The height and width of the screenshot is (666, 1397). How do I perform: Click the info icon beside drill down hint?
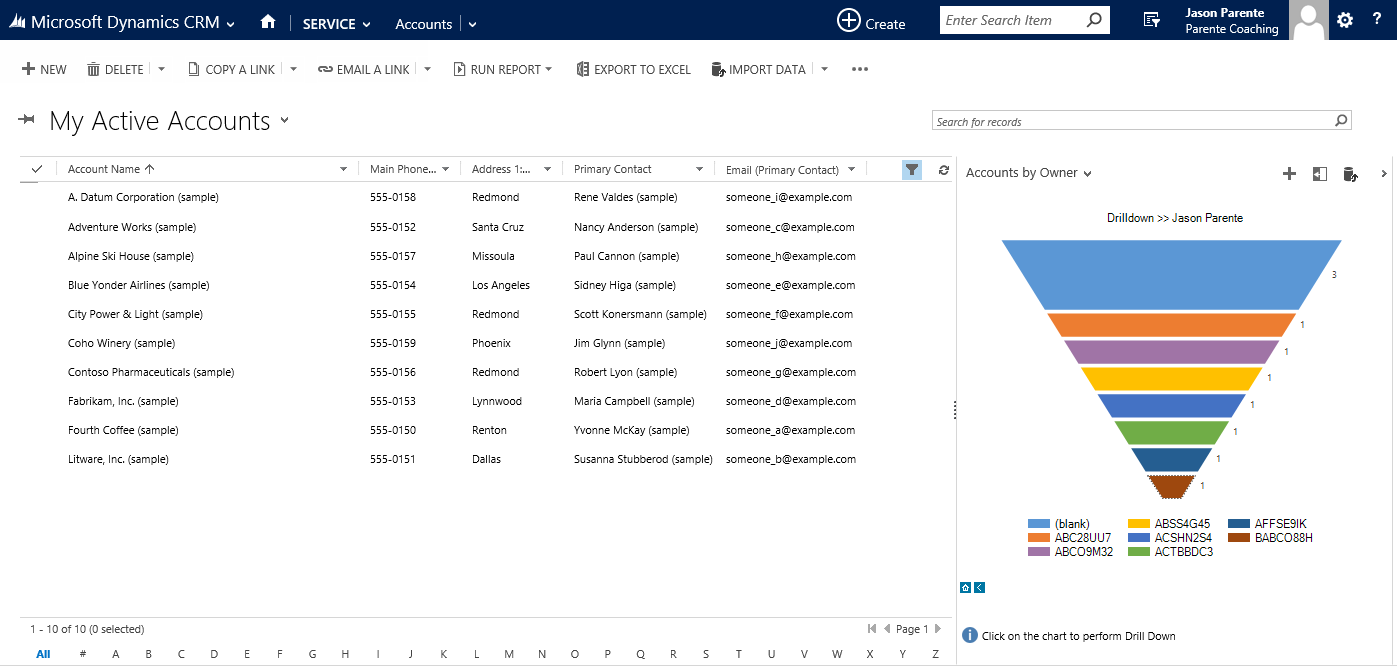969,635
